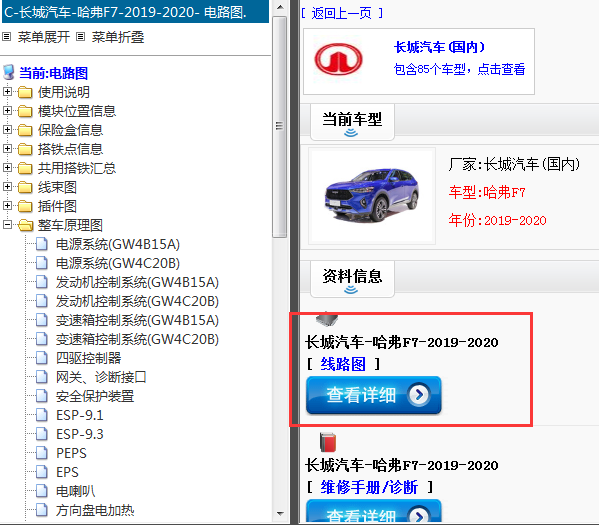Open the PEPS tree item
This screenshot has height=525, width=599.
pyautogui.click(x=71, y=453)
